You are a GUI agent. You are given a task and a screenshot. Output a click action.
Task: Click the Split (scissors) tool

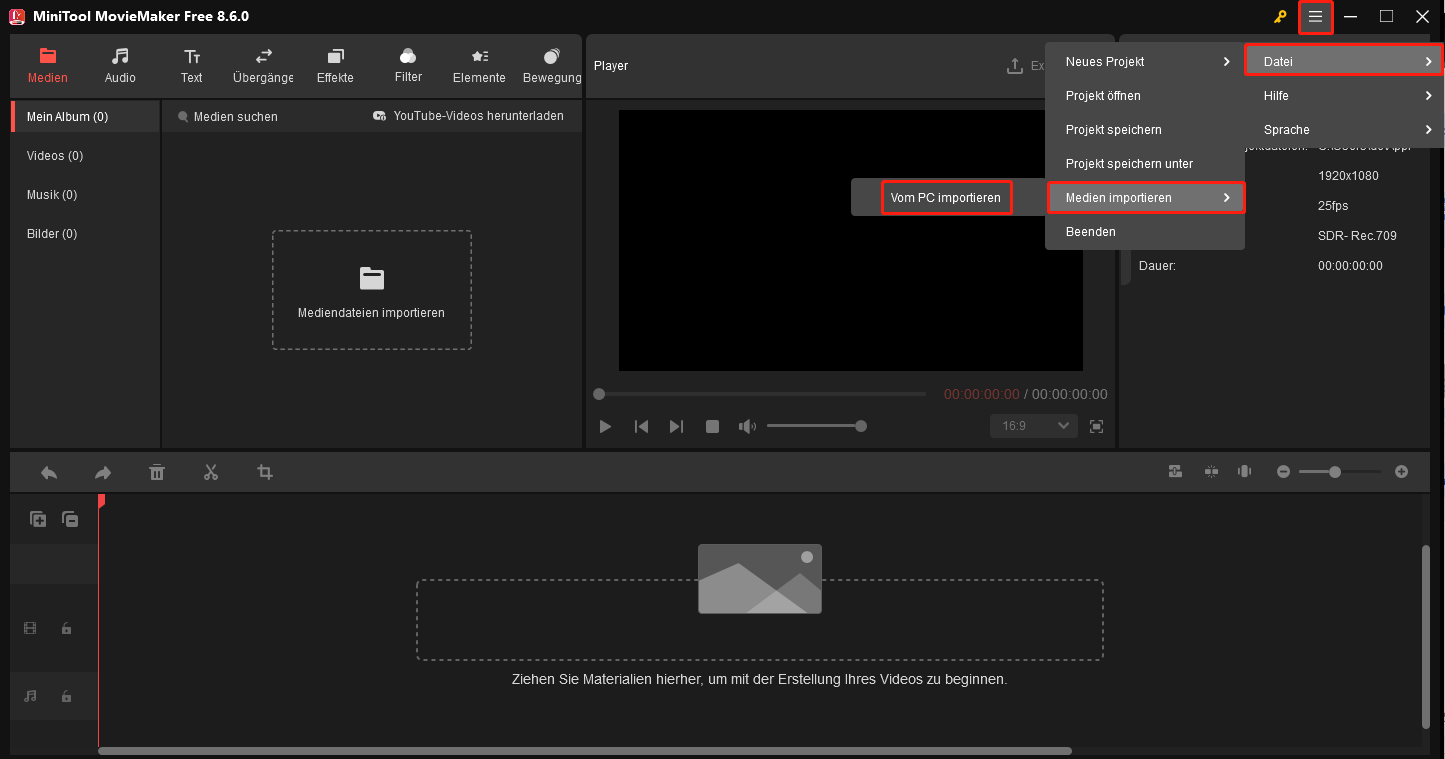pos(211,471)
